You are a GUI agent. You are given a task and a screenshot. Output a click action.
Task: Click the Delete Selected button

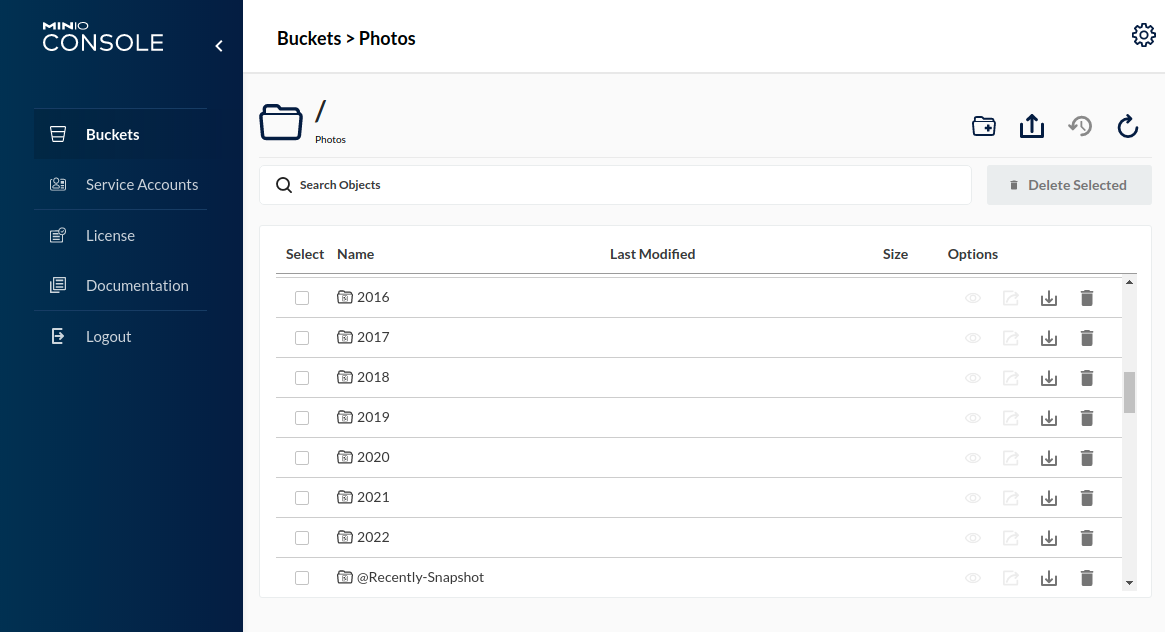click(x=1069, y=184)
